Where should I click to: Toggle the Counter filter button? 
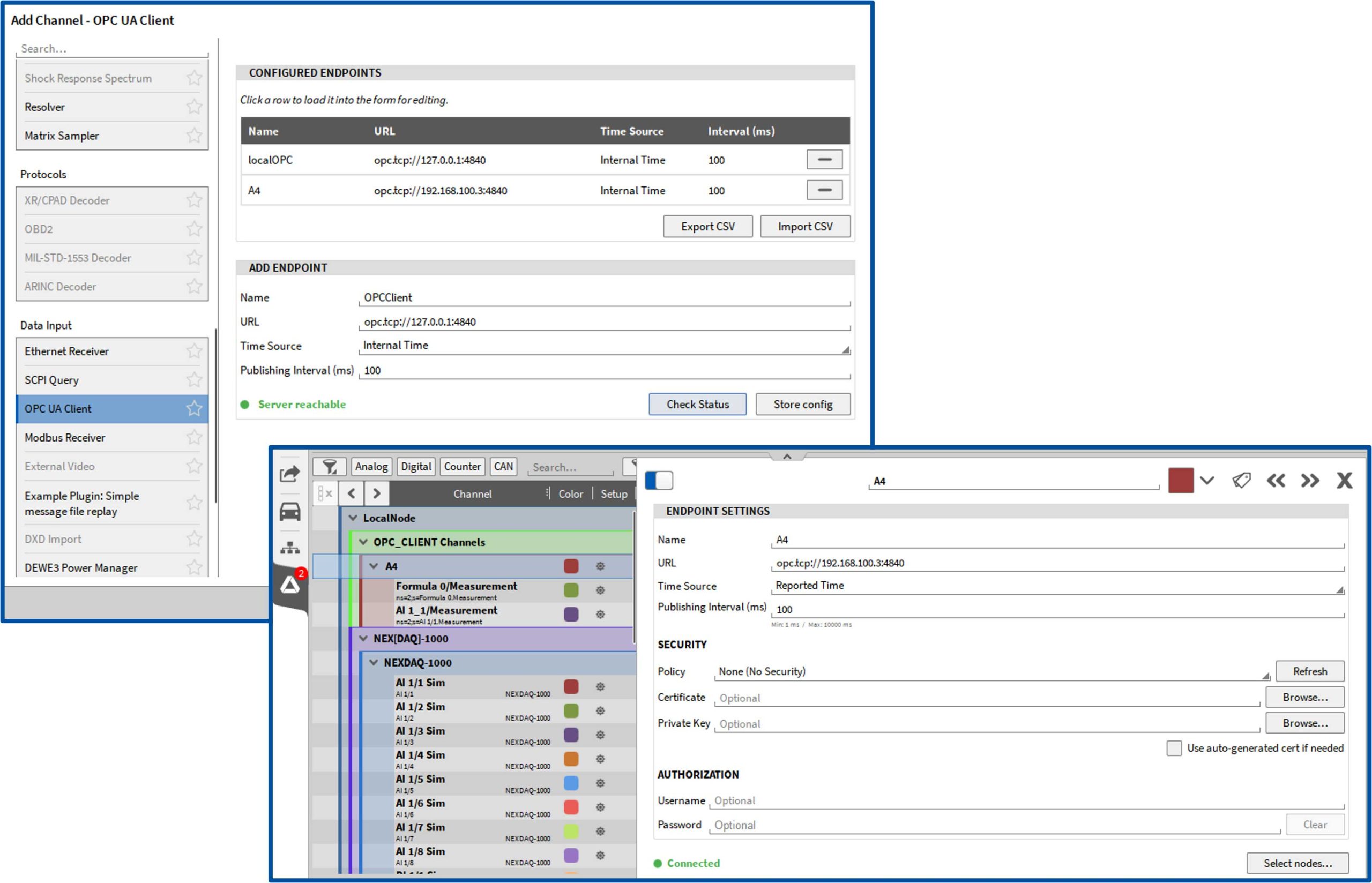tap(462, 467)
